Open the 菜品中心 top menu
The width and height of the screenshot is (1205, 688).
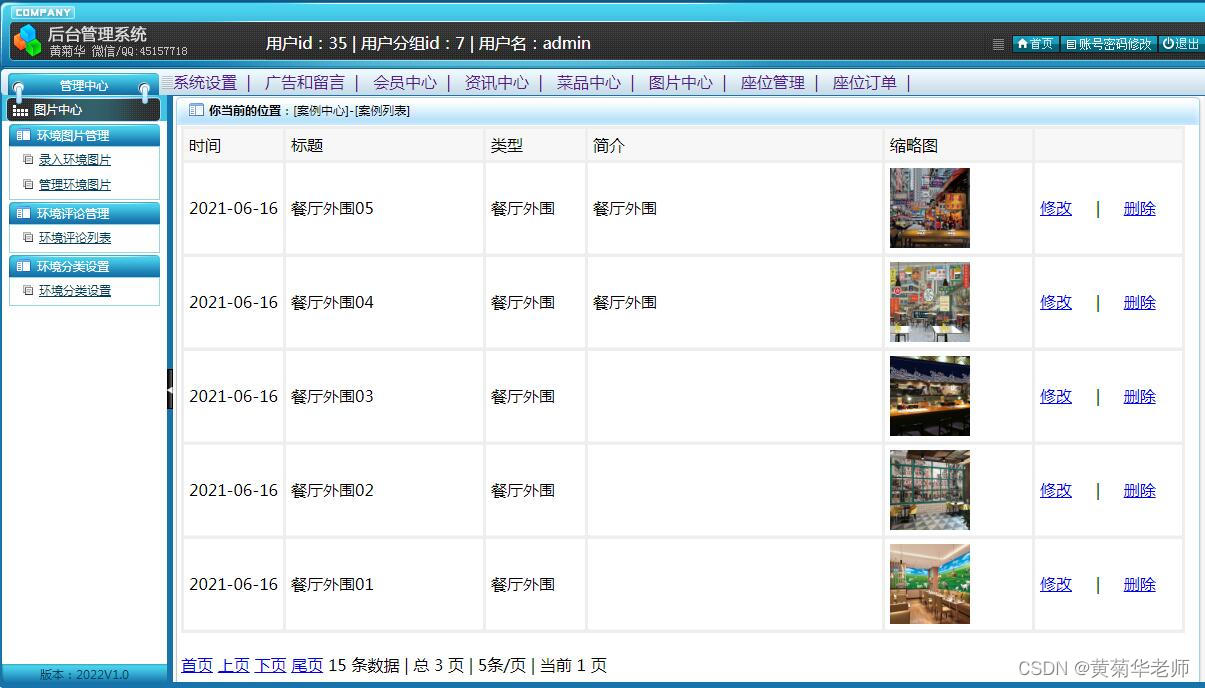click(588, 83)
